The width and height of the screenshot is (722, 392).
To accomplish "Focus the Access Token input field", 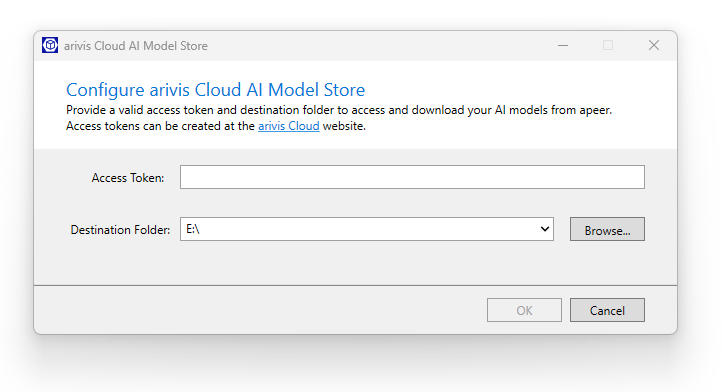I will 412,177.
